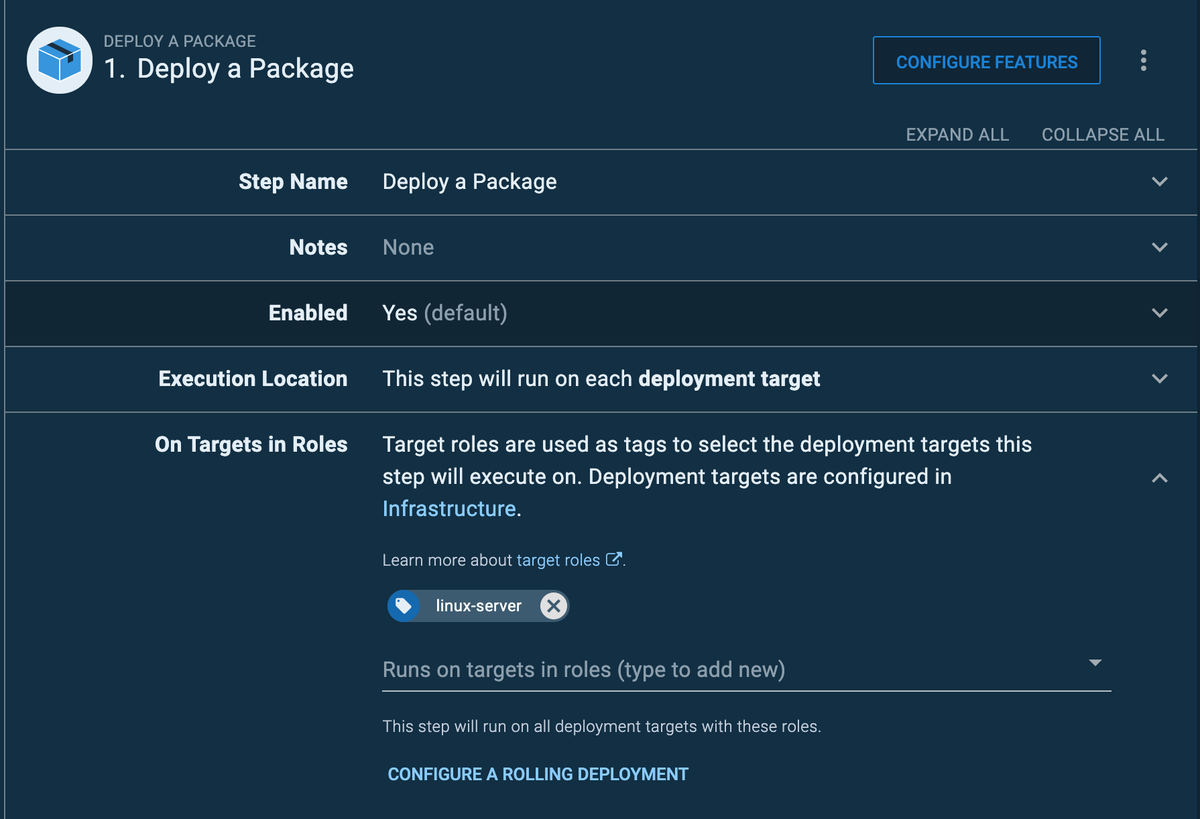
Task: Collapse all sections with Collapse All
Action: click(x=1102, y=134)
